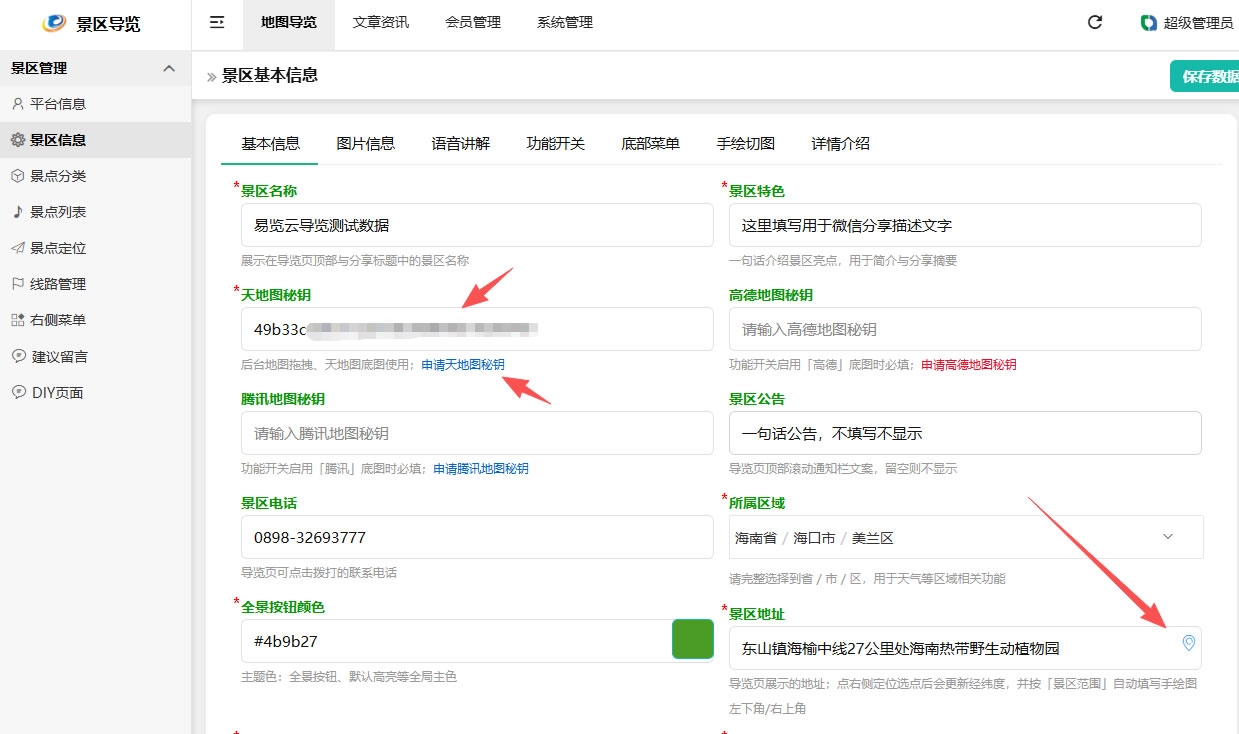Switch to the 语音讲解 tab
The height and width of the screenshot is (734, 1239).
point(461,144)
